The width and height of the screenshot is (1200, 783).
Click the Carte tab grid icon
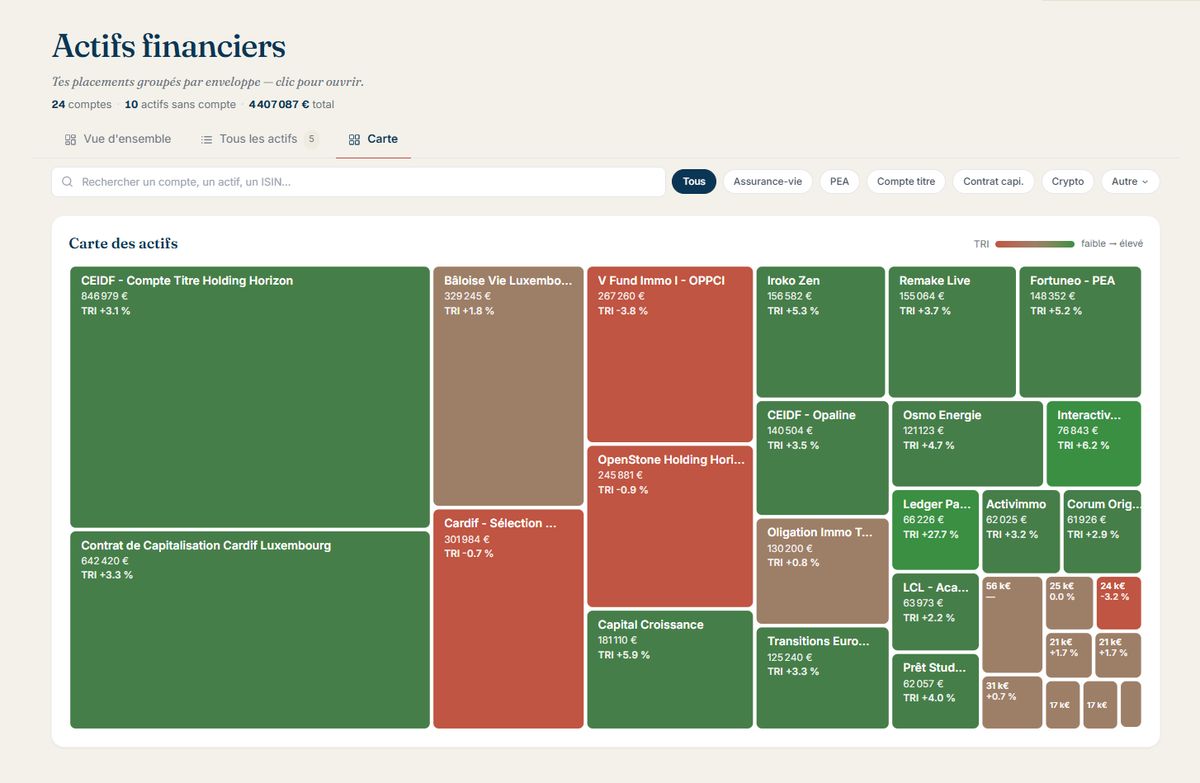point(354,140)
